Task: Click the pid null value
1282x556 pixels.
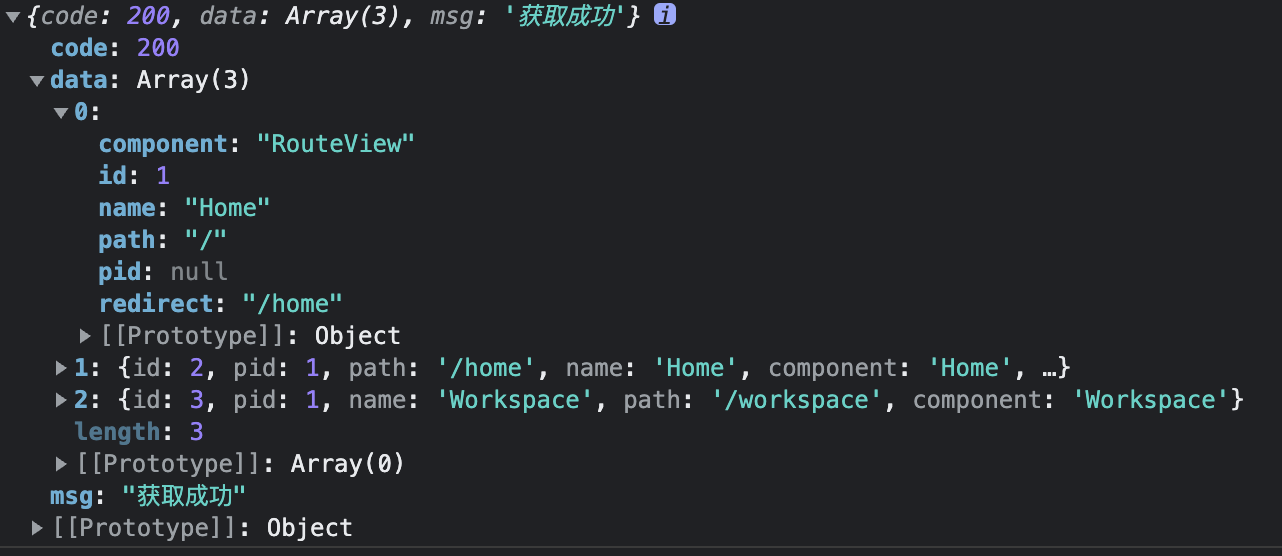Action: coord(199,272)
